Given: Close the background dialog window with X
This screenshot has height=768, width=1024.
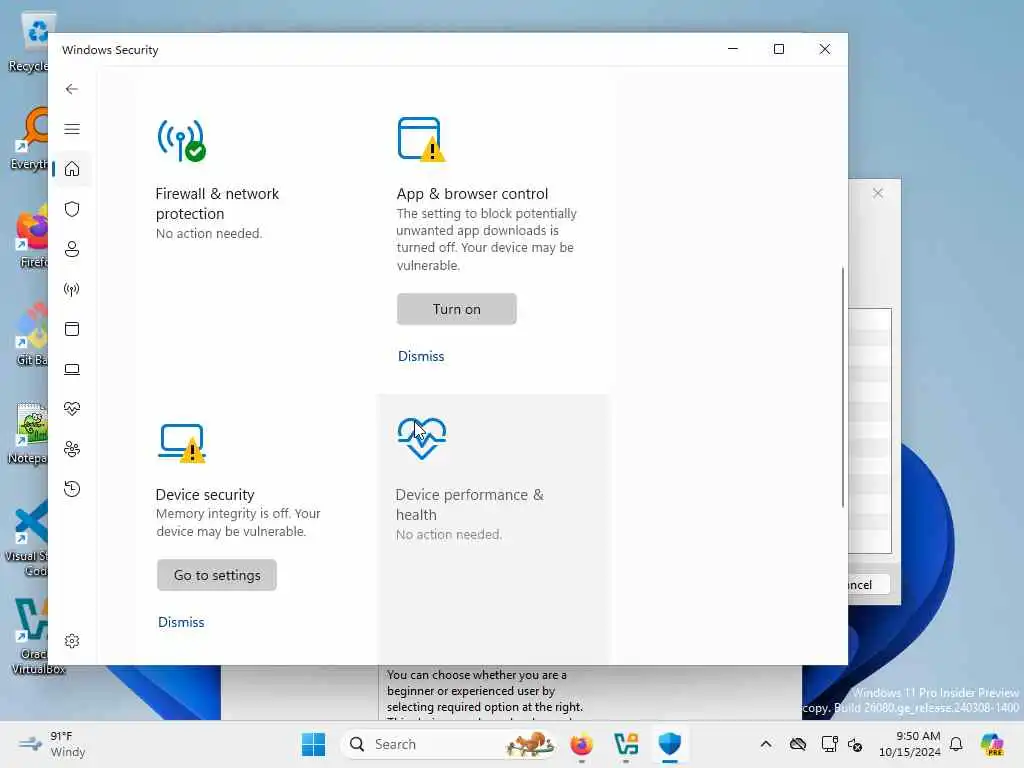Looking at the screenshot, I should (878, 193).
